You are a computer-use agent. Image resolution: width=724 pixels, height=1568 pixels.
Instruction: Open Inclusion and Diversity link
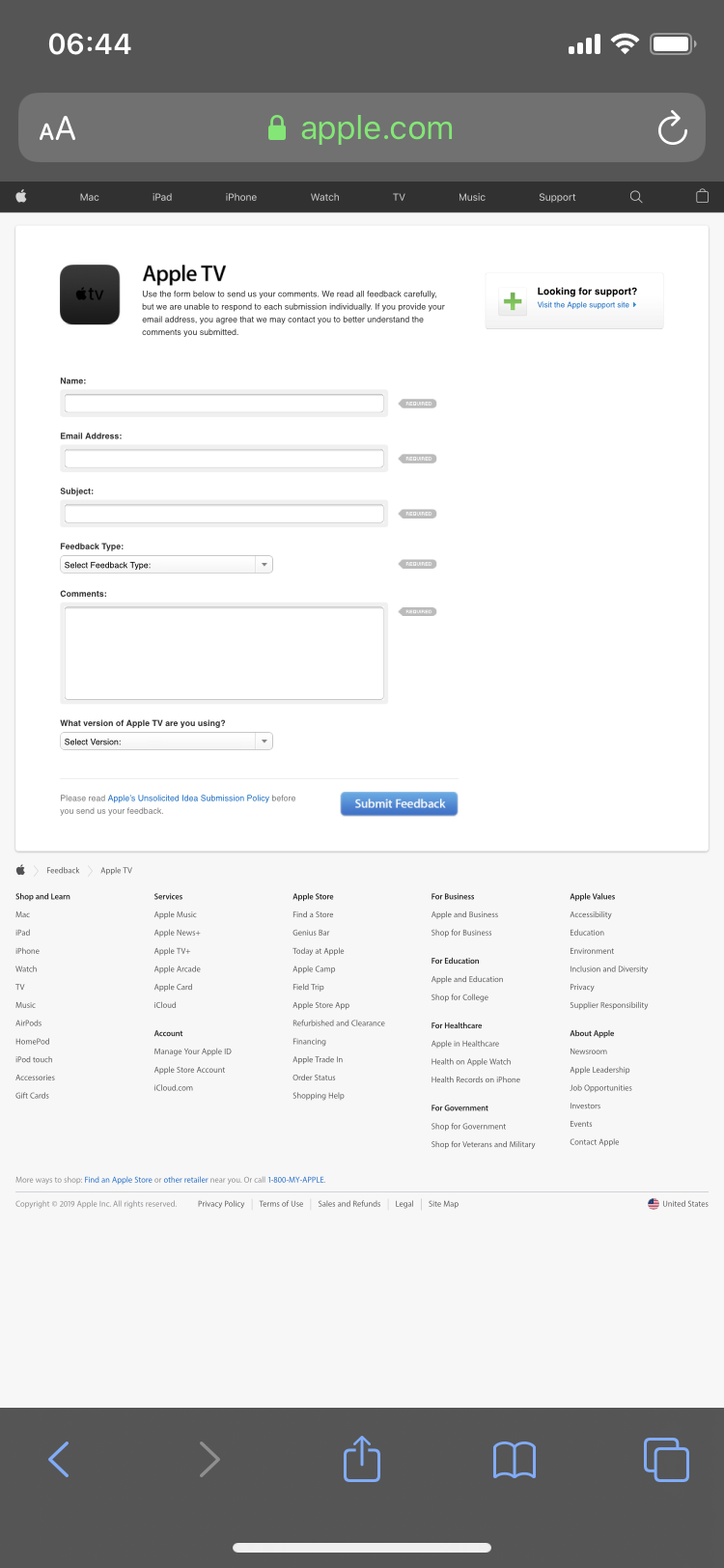[x=608, y=969]
